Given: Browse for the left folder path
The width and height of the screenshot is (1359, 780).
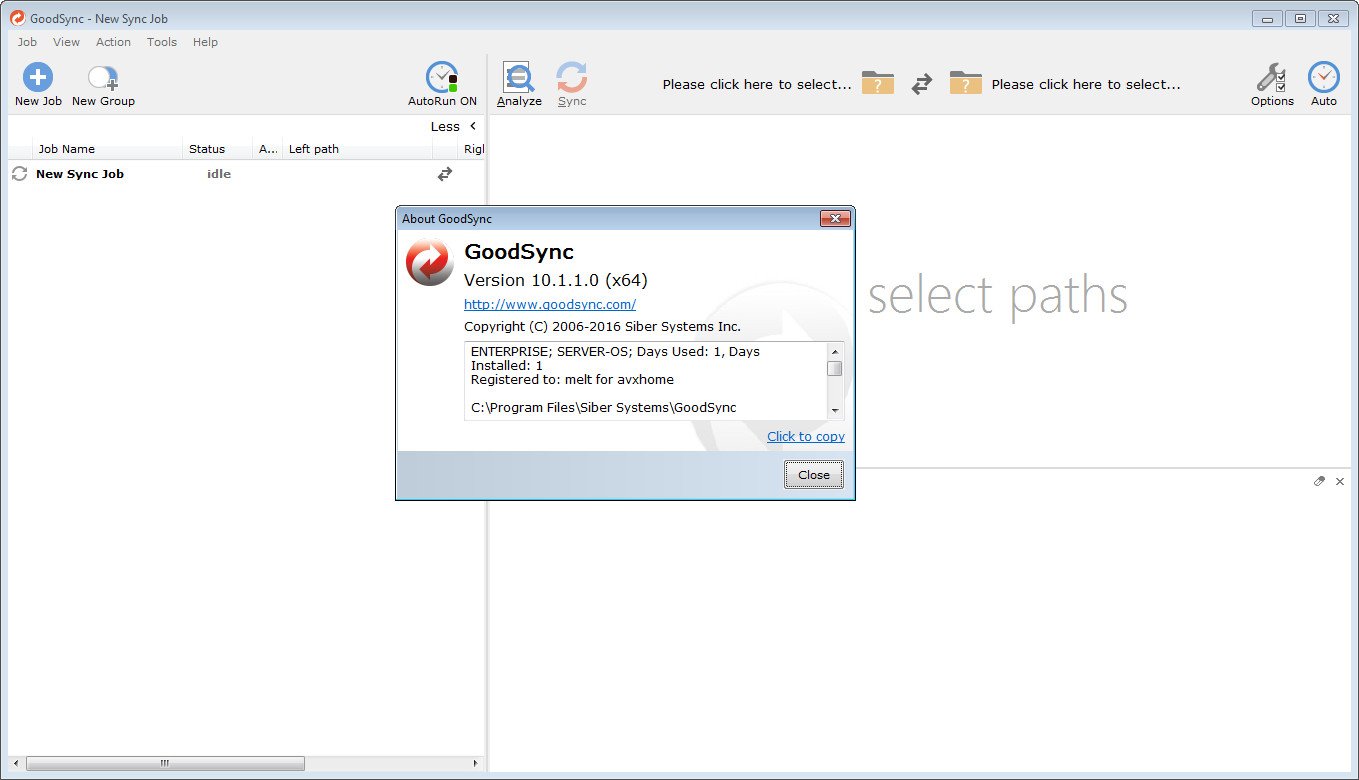Looking at the screenshot, I should (x=877, y=84).
